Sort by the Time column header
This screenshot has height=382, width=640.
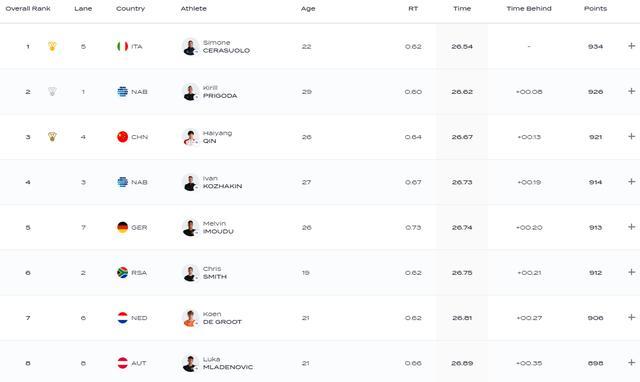(462, 9)
